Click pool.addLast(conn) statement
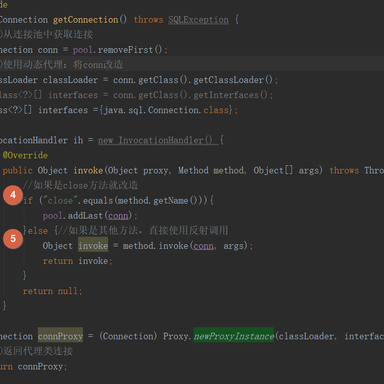 coord(90,216)
